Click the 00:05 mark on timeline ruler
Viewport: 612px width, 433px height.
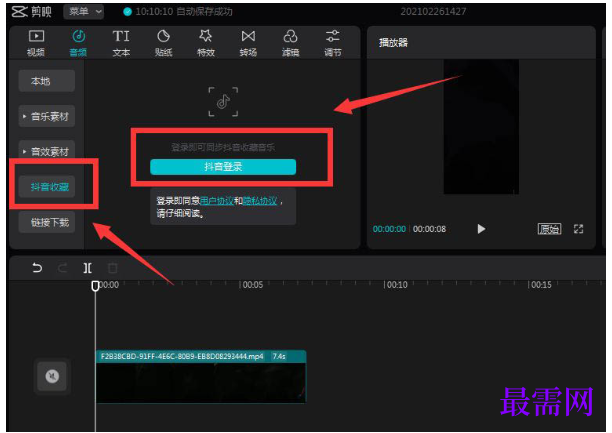253,285
